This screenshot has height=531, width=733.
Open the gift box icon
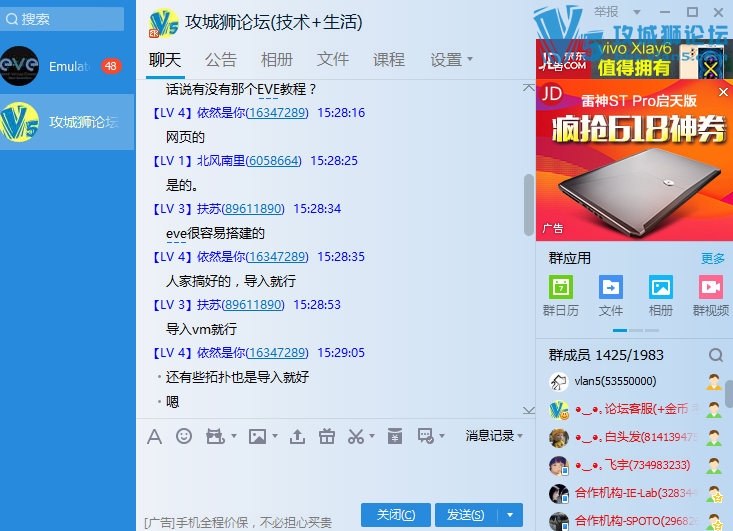(326, 436)
